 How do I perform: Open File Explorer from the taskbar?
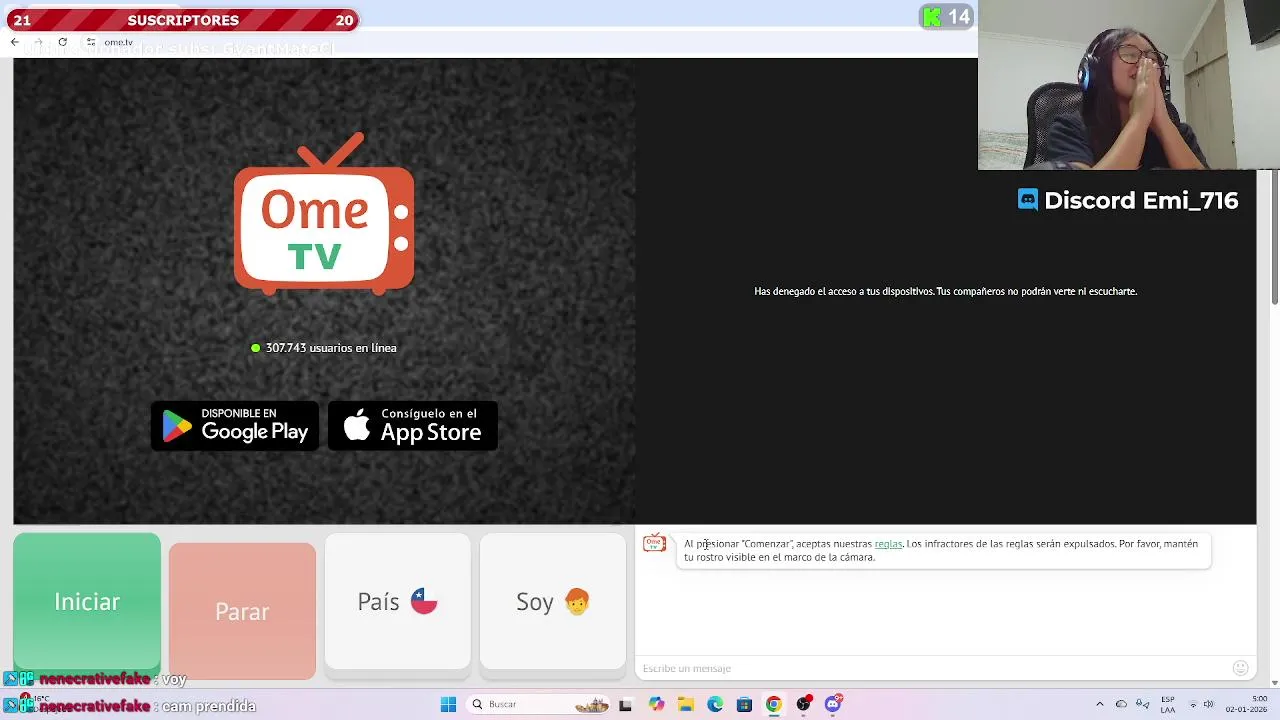[x=685, y=704]
